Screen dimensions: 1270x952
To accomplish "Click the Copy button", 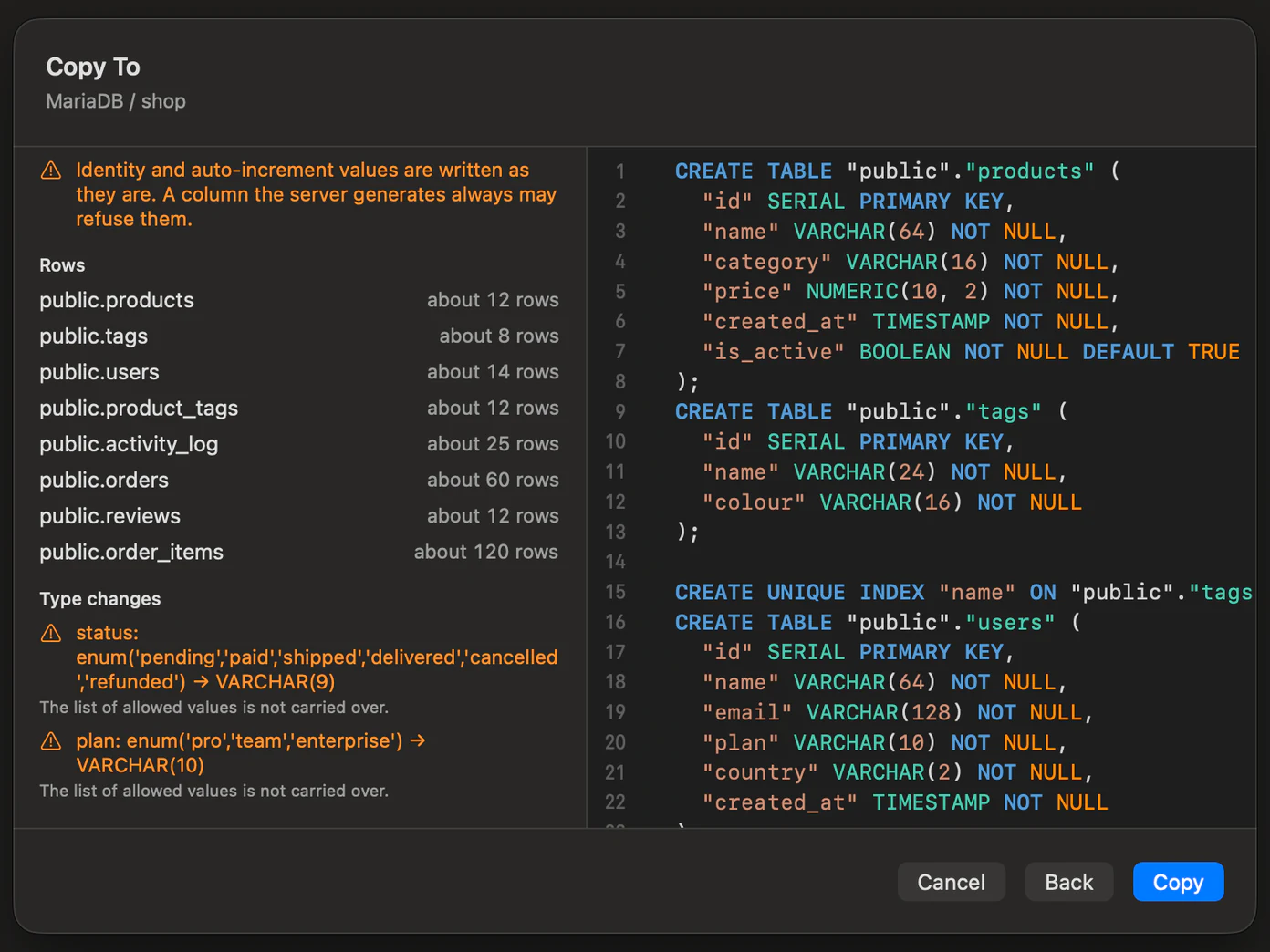I will point(1178,882).
